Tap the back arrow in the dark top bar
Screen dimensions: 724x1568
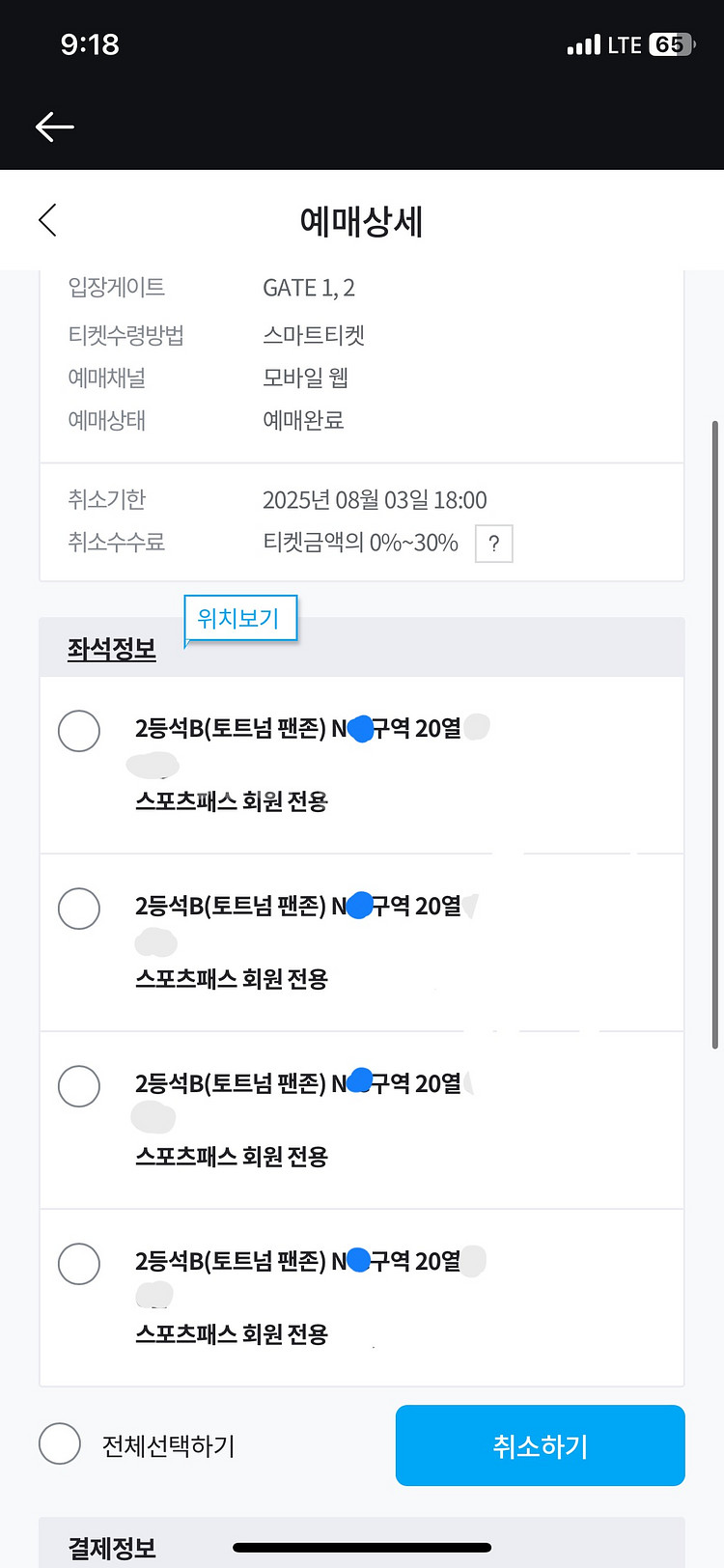pos(55,126)
